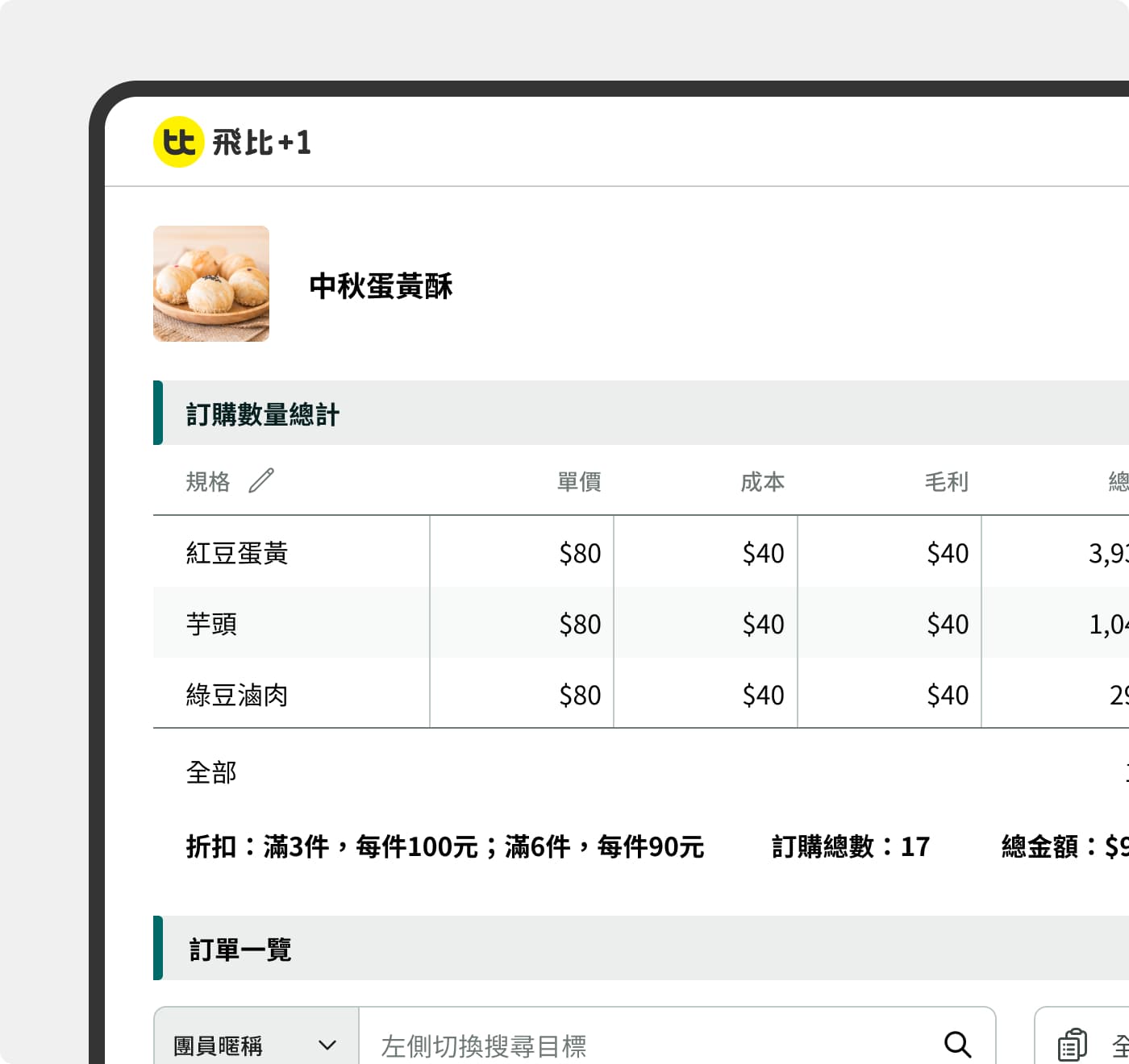1129x1064 pixels.
Task: Select the 芋頭 specification row
Action: [211, 624]
